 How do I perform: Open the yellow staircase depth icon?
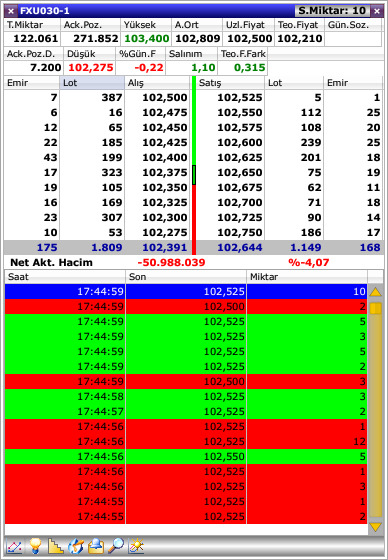click(55, 546)
